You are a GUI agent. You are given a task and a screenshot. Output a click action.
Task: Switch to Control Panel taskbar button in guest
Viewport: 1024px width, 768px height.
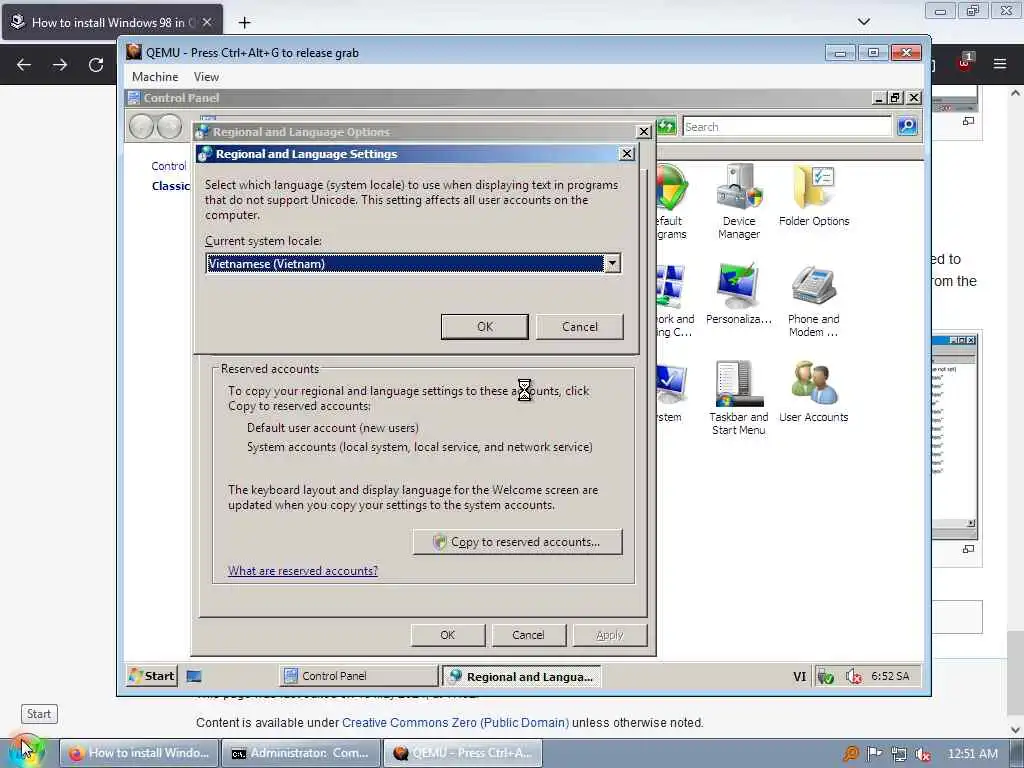point(359,676)
